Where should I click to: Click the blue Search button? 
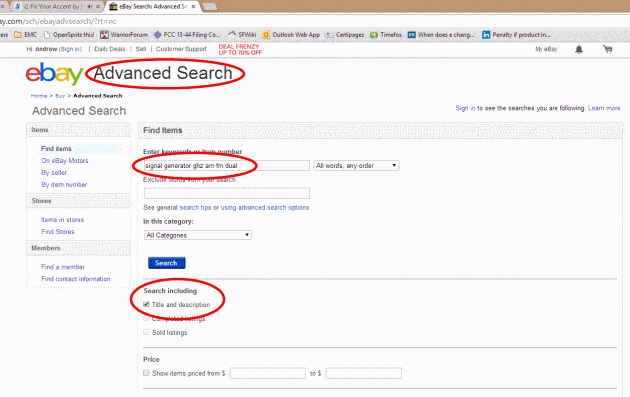[166, 263]
